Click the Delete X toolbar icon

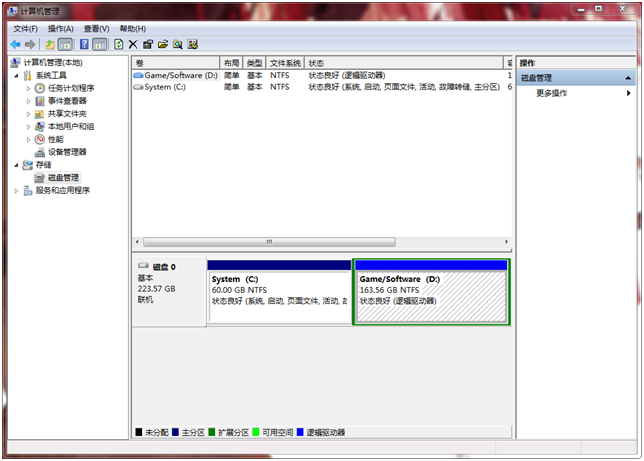click(134, 45)
